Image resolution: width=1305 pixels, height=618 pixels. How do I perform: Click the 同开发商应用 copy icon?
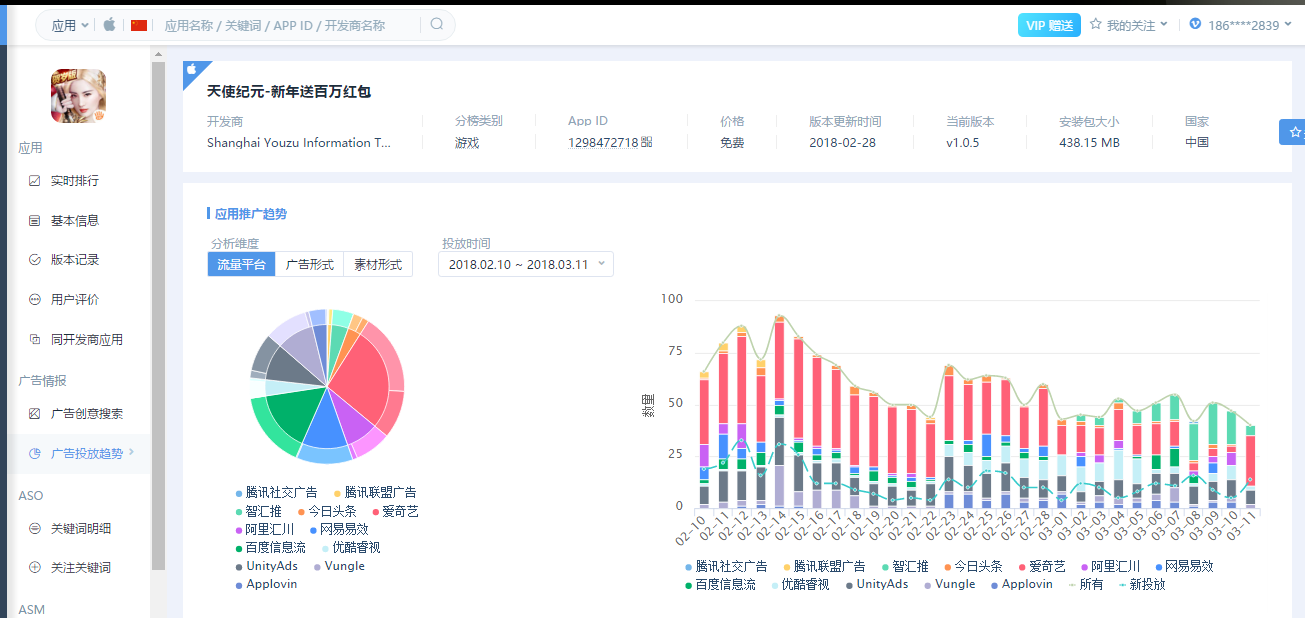35,339
